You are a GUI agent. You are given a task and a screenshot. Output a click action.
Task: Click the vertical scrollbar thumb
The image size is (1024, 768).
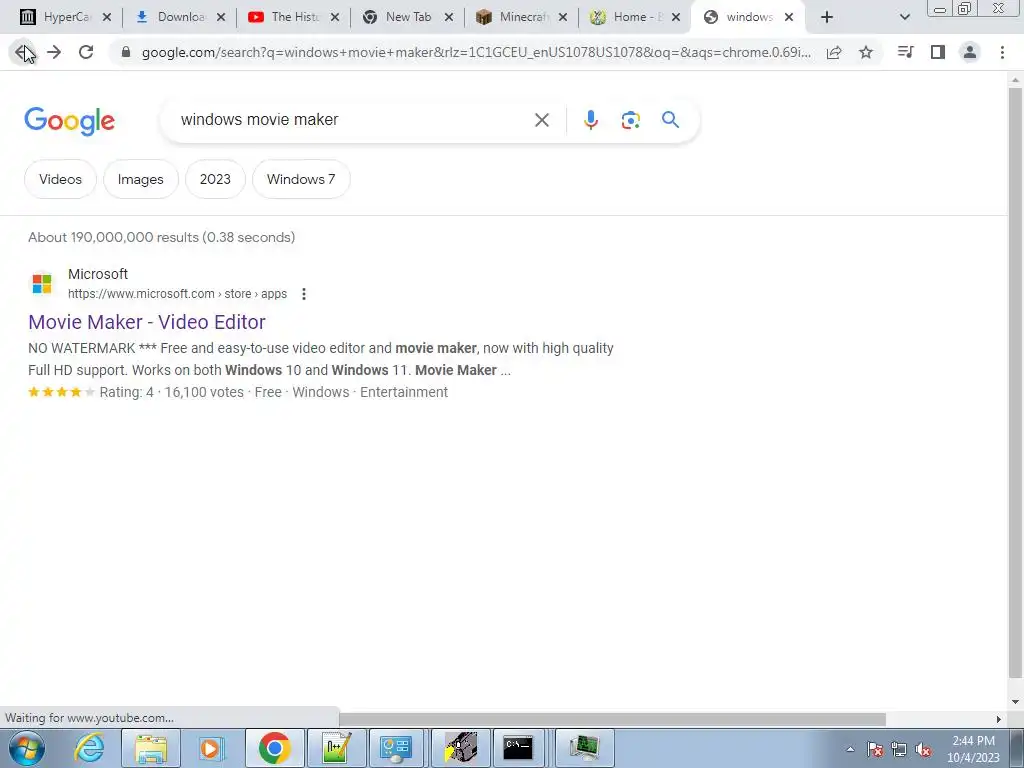point(1015,383)
